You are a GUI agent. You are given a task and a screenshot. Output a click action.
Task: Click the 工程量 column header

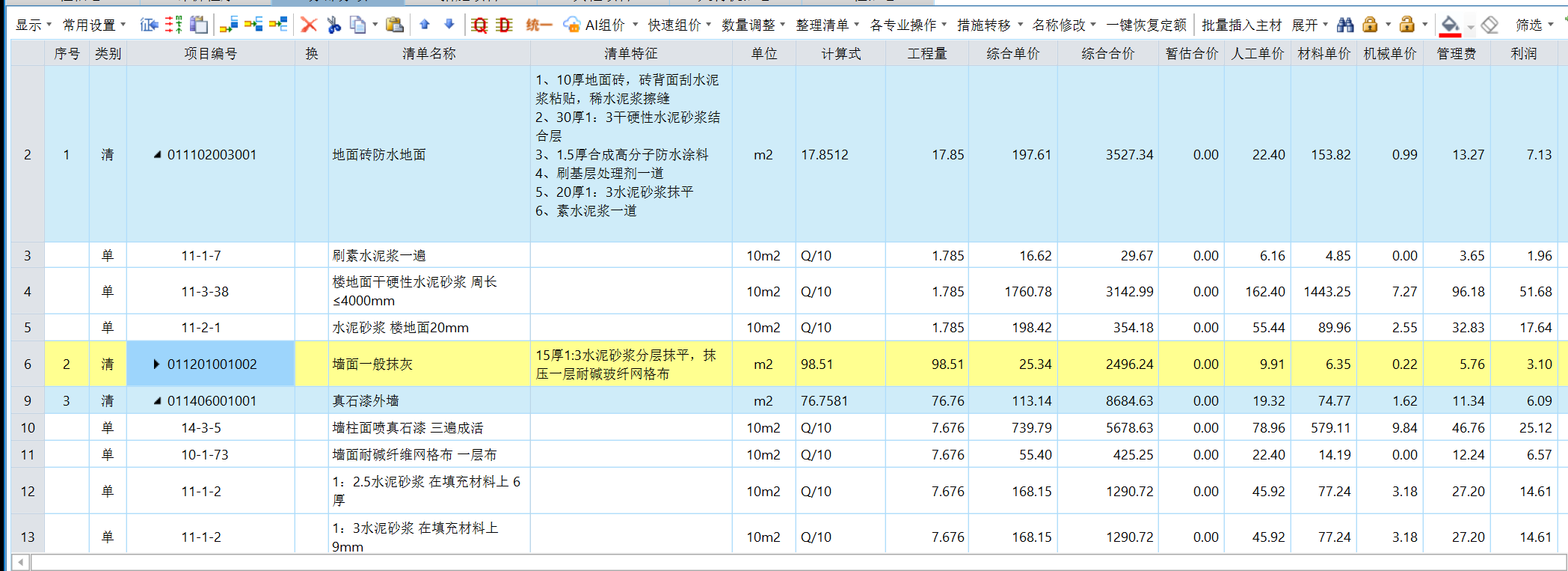(x=927, y=54)
